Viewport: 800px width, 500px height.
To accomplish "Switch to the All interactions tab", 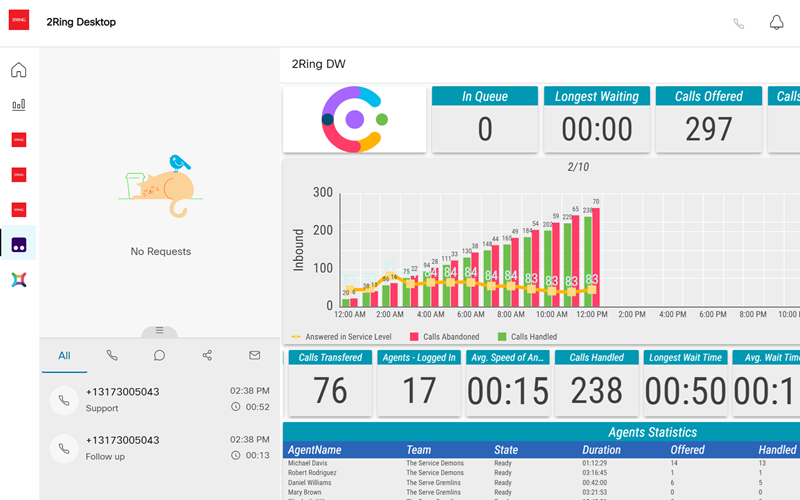I will [x=64, y=356].
